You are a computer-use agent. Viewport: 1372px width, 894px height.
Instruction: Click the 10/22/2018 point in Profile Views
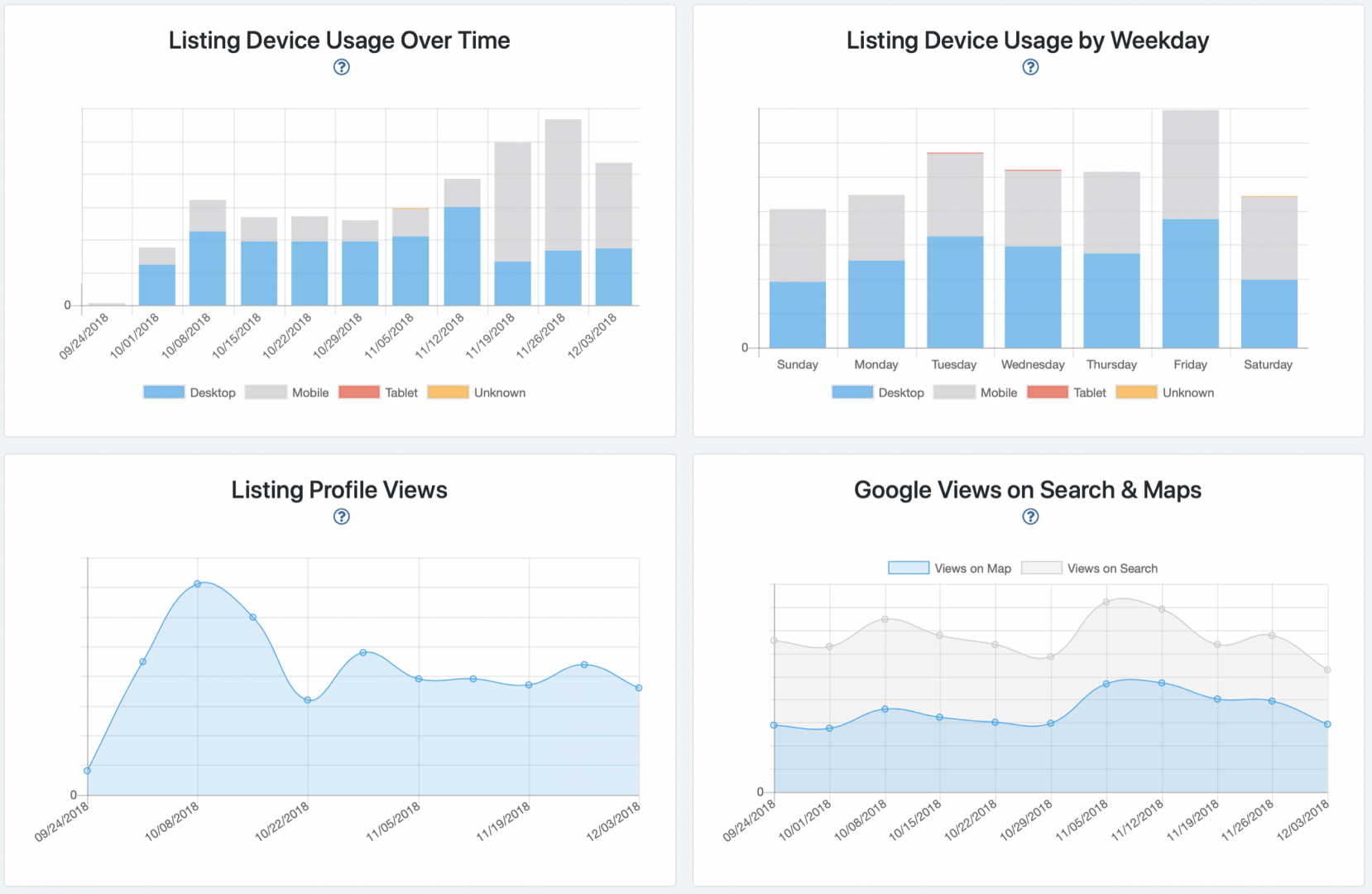tap(308, 700)
